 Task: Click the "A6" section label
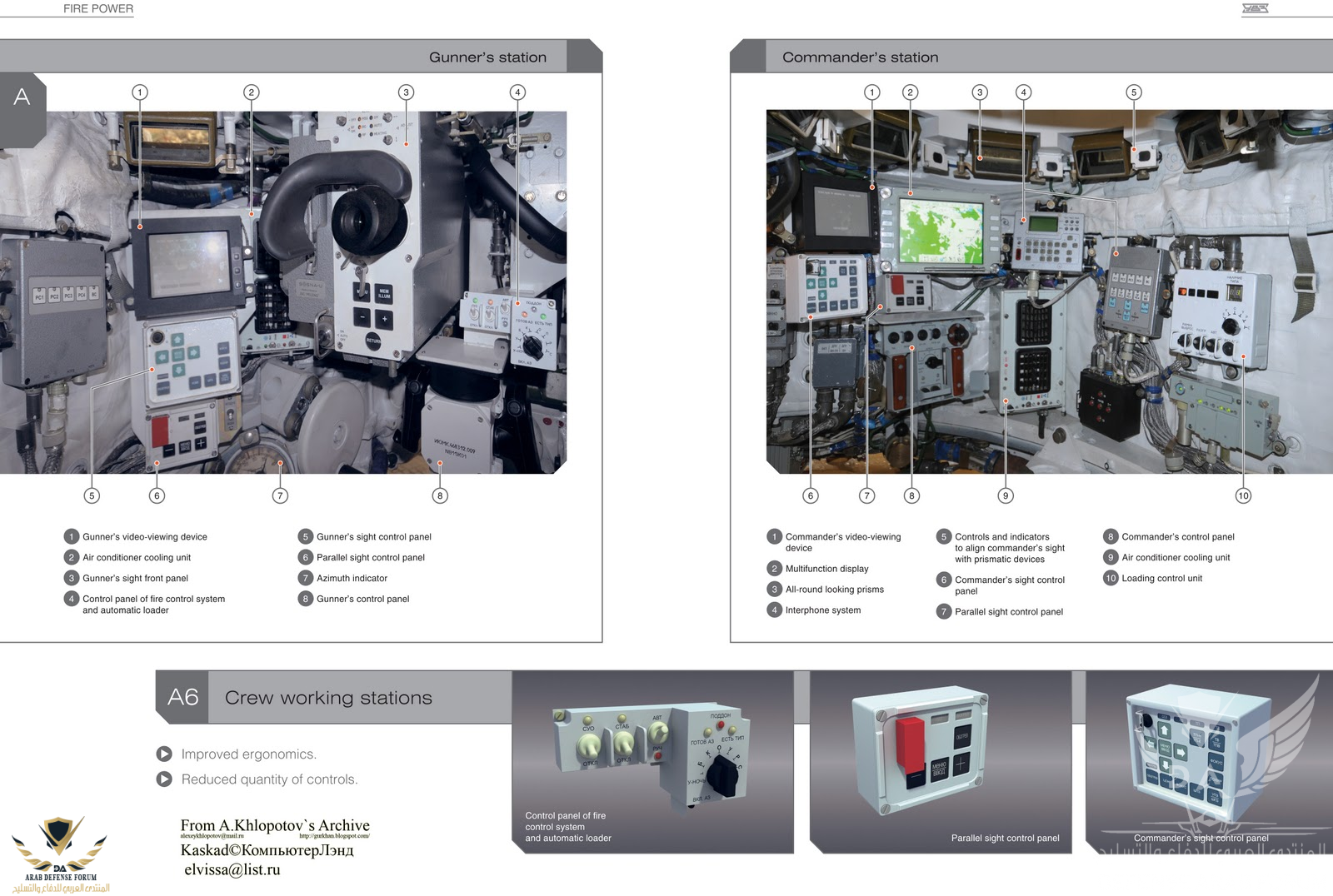[x=182, y=697]
